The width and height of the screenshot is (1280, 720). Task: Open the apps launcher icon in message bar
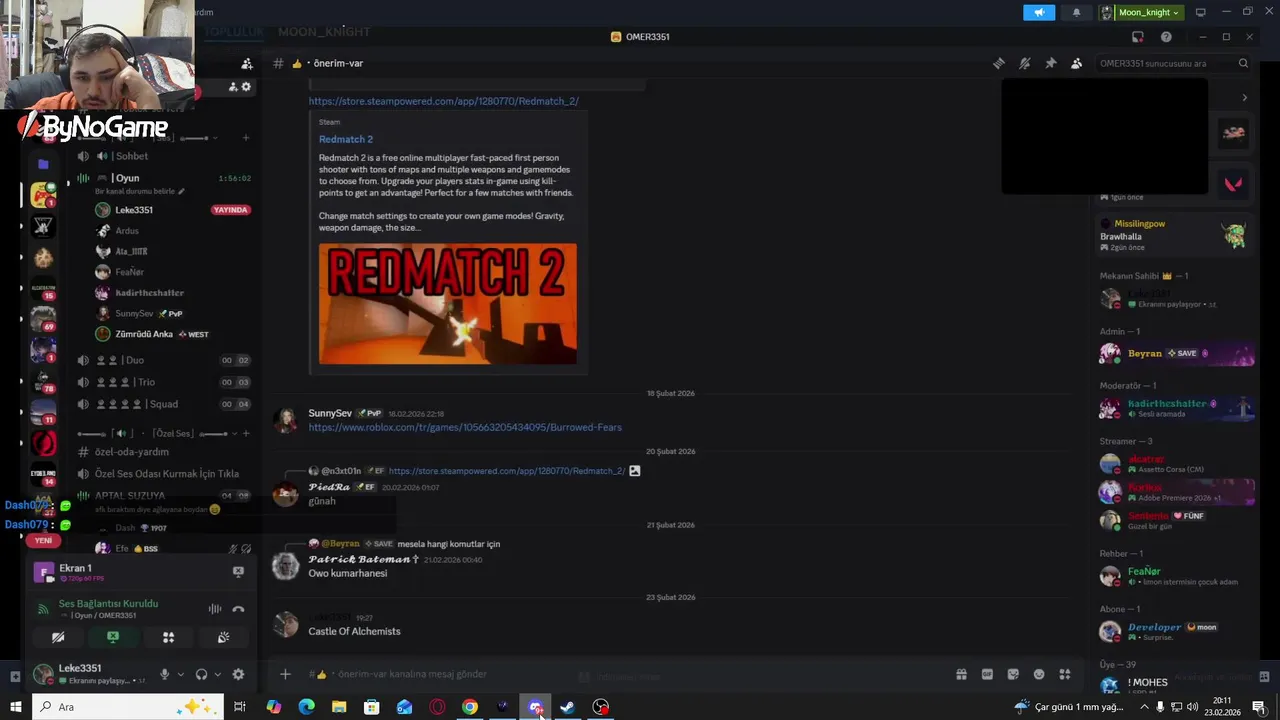(x=1065, y=674)
